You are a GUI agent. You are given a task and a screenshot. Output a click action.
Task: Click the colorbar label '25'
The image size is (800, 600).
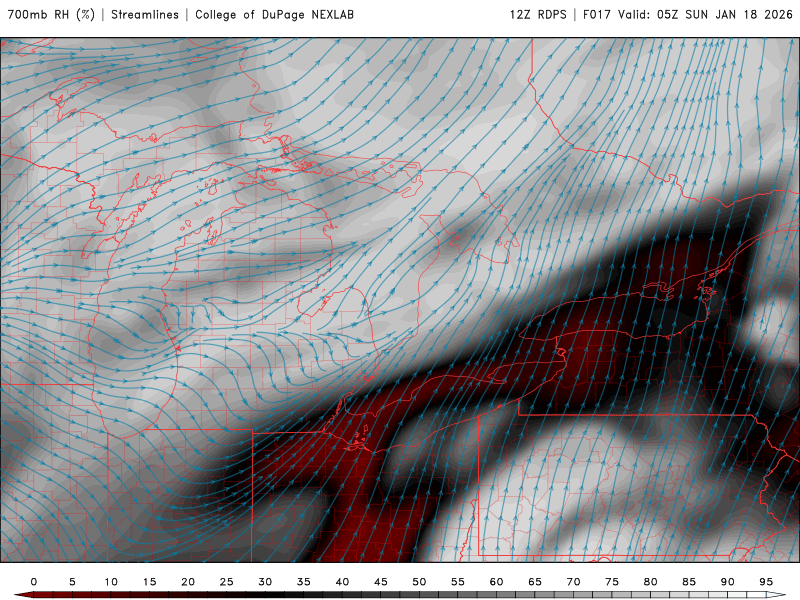coord(227,582)
